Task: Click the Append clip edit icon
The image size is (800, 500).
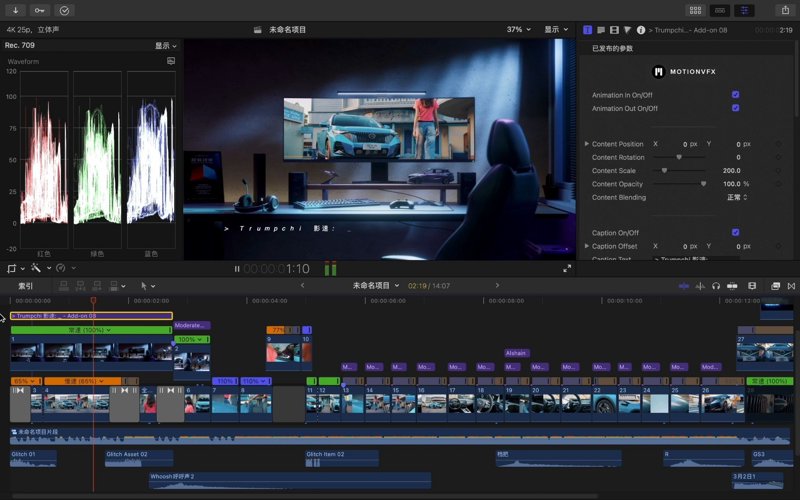Action: [x=96, y=286]
